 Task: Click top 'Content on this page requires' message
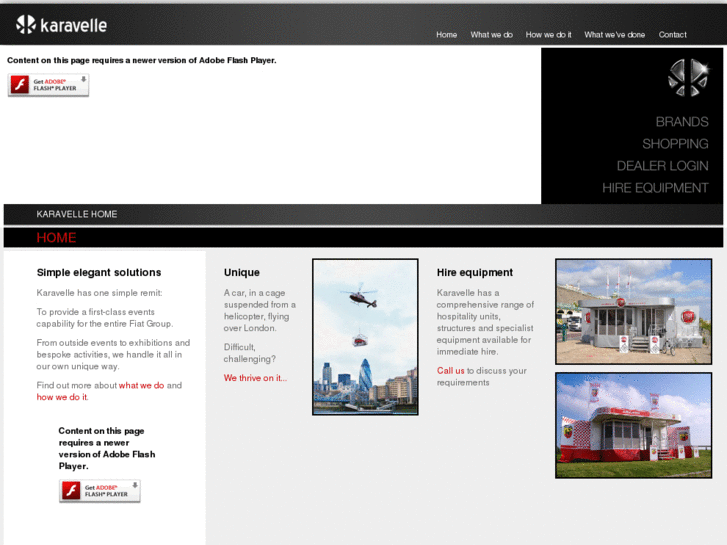[x=142, y=60]
